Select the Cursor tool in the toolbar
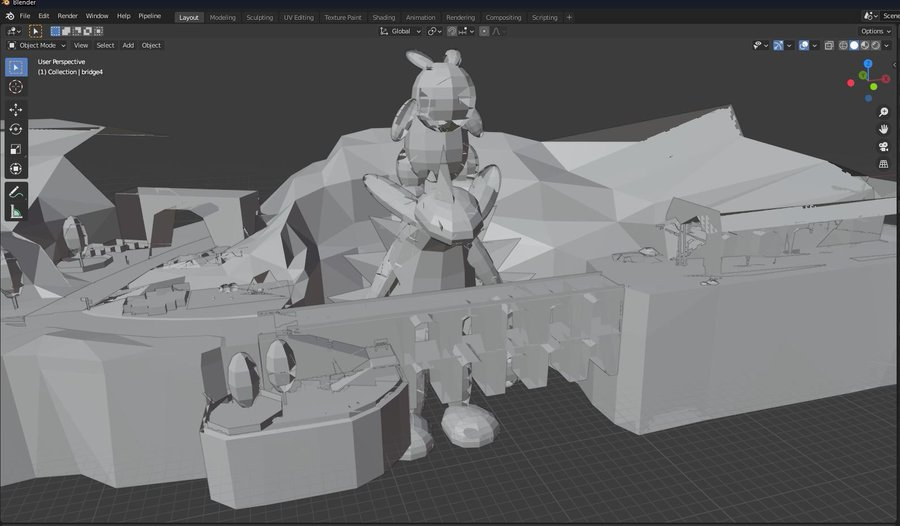900x526 pixels. coord(16,87)
